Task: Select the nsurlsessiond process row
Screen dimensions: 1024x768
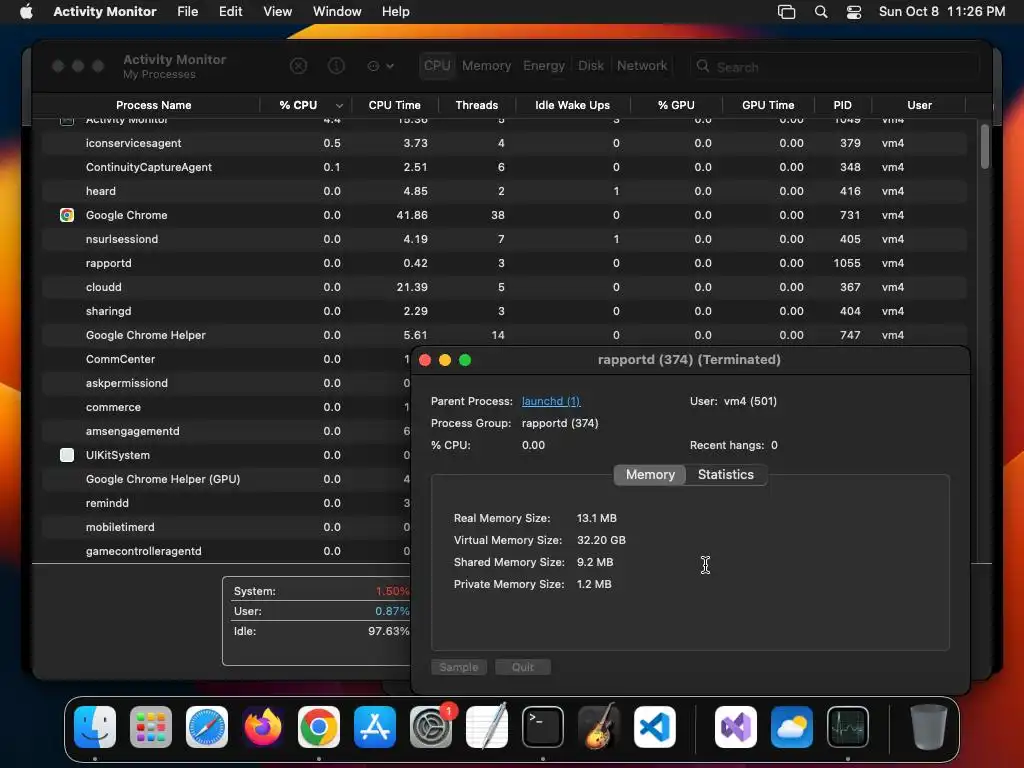Action: 504,239
